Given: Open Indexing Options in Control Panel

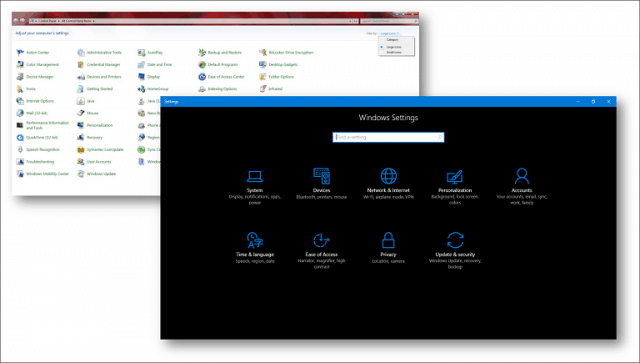Looking at the screenshot, I should [218, 89].
